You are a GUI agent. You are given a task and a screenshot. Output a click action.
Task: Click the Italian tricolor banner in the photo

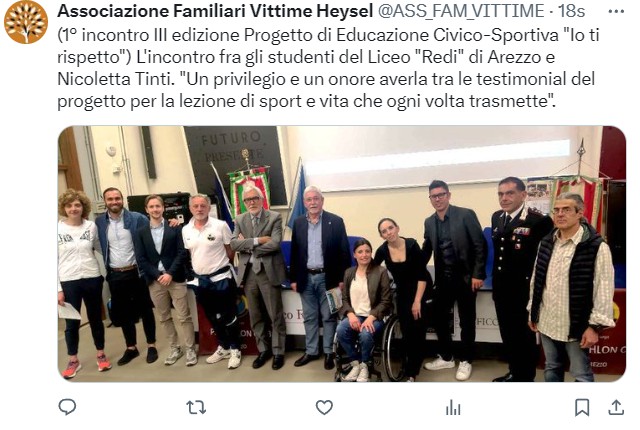click(x=250, y=188)
